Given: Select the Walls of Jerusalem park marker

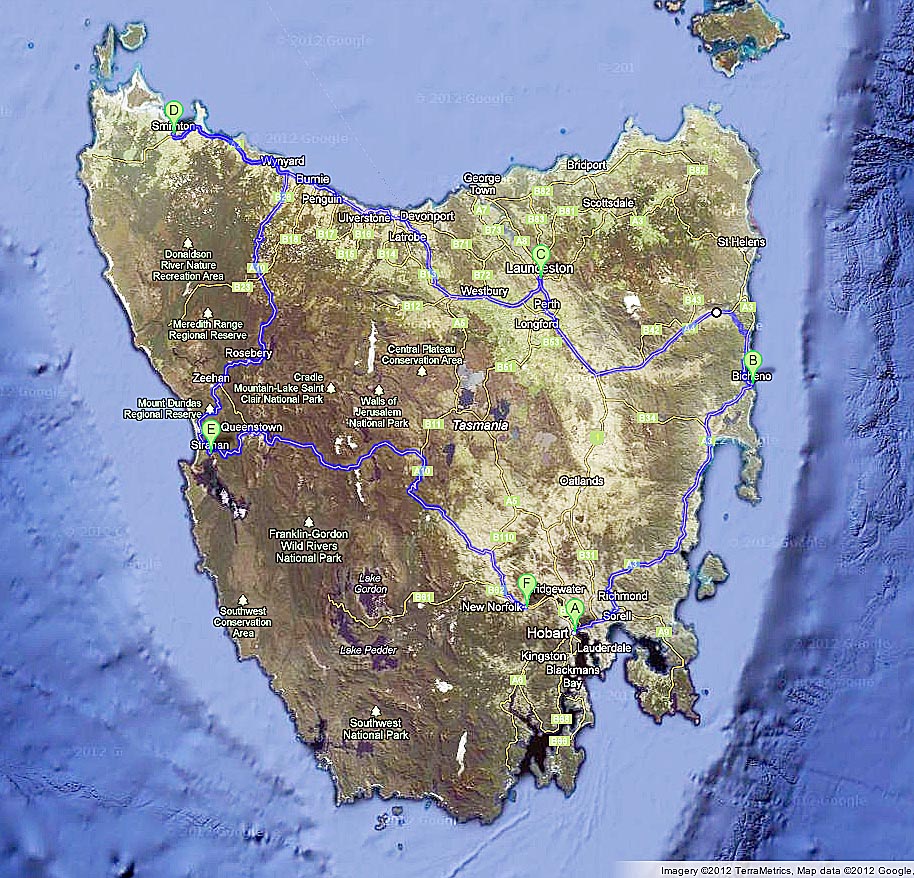Looking at the screenshot, I should pyautogui.click(x=378, y=389).
